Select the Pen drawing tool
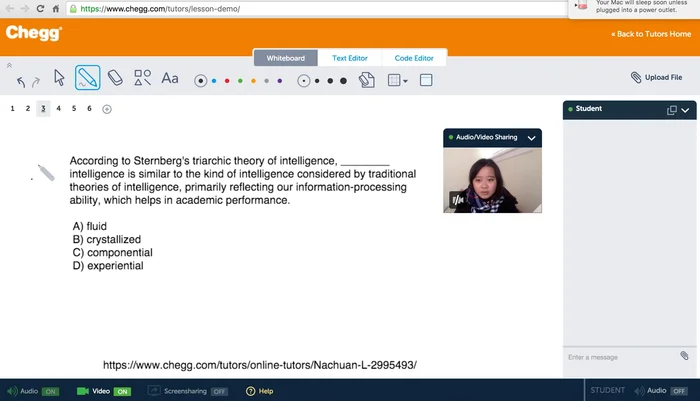This screenshot has width=700, height=401. click(87, 78)
